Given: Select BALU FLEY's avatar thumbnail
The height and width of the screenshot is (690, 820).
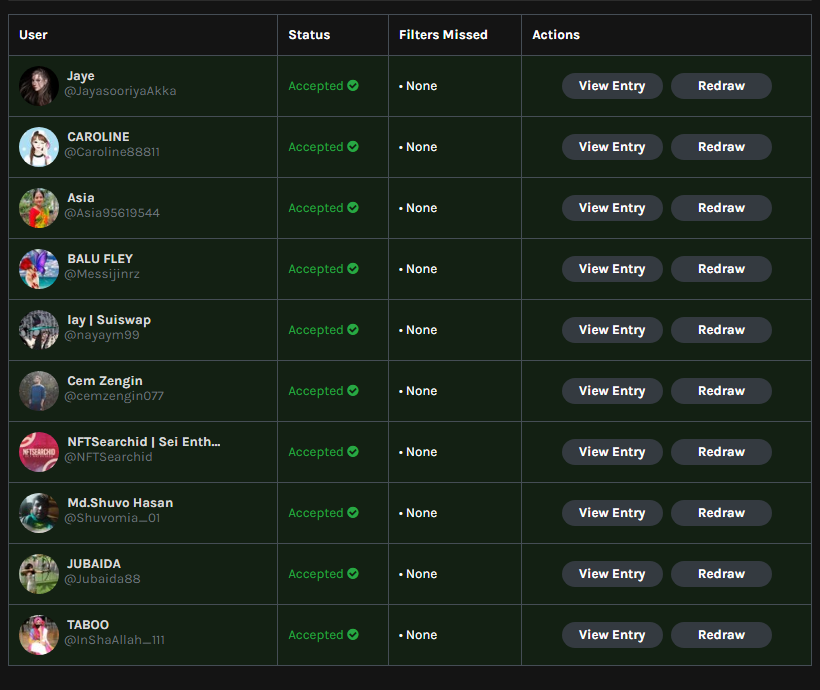Looking at the screenshot, I should coord(39,269).
